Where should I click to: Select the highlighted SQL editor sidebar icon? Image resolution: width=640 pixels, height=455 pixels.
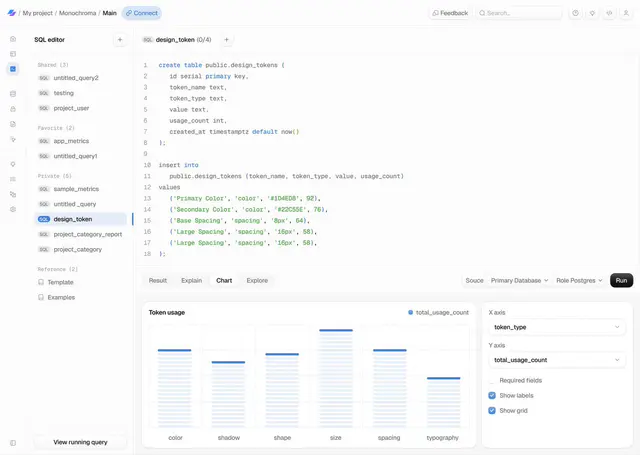pos(13,69)
